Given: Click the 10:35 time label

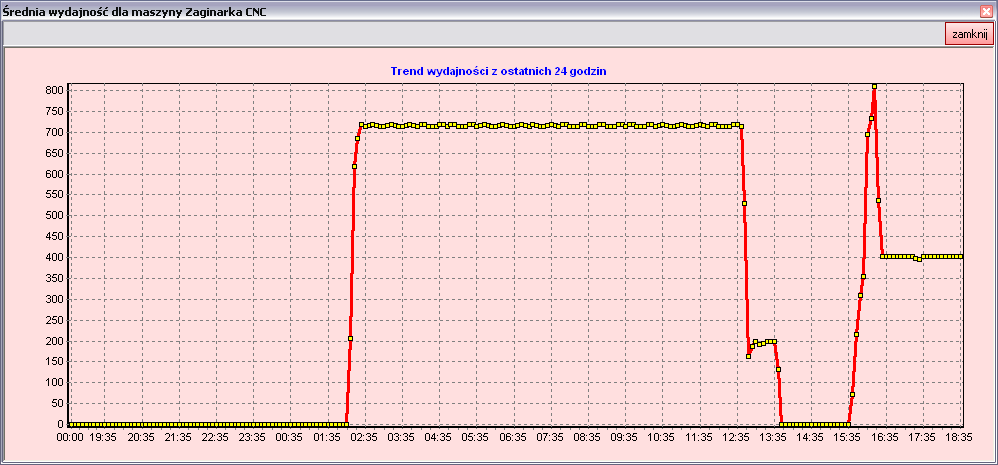Looking at the screenshot, I should 661,438.
